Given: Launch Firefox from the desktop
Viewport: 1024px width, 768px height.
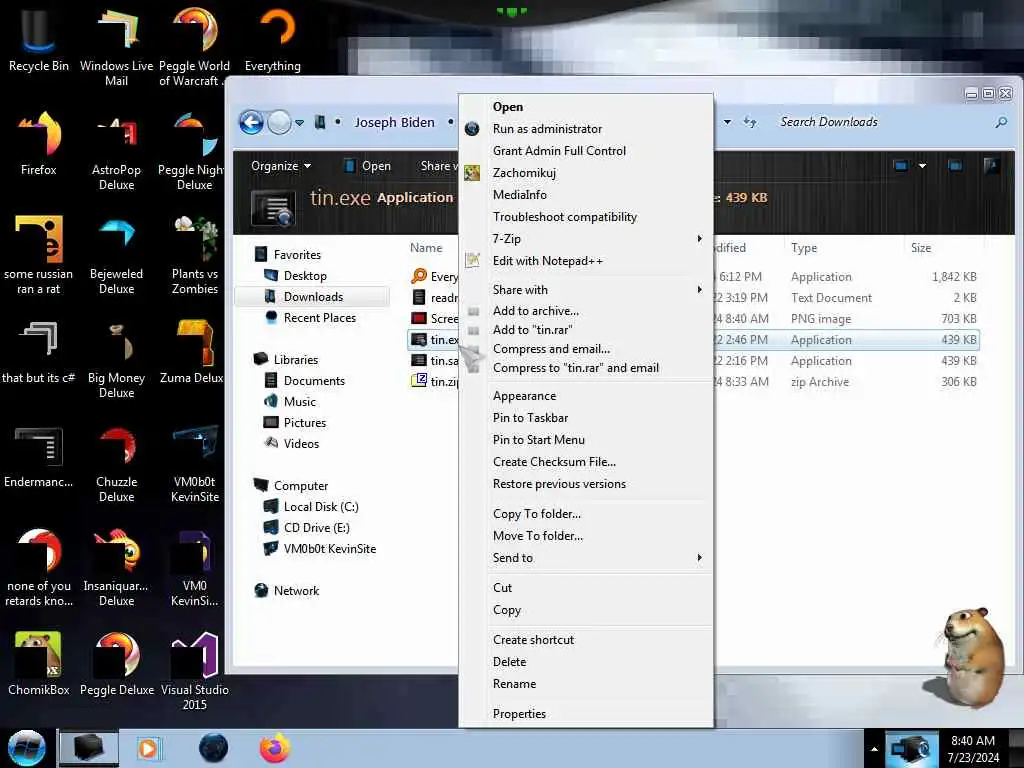Looking at the screenshot, I should point(39,144).
